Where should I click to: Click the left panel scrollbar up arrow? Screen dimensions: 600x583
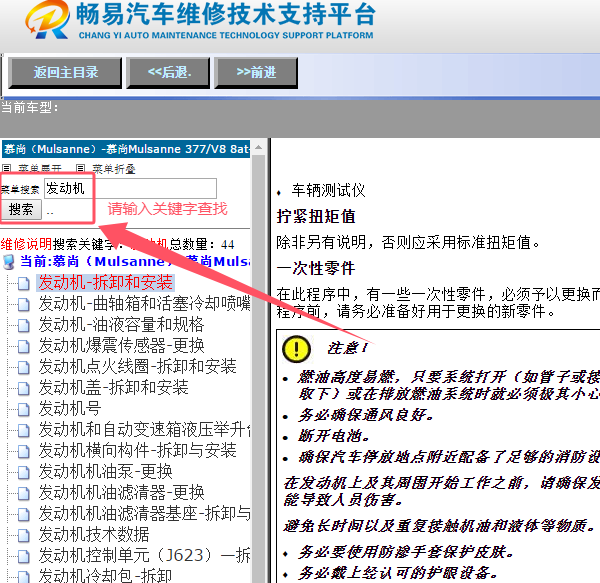pyautogui.click(x=259, y=148)
